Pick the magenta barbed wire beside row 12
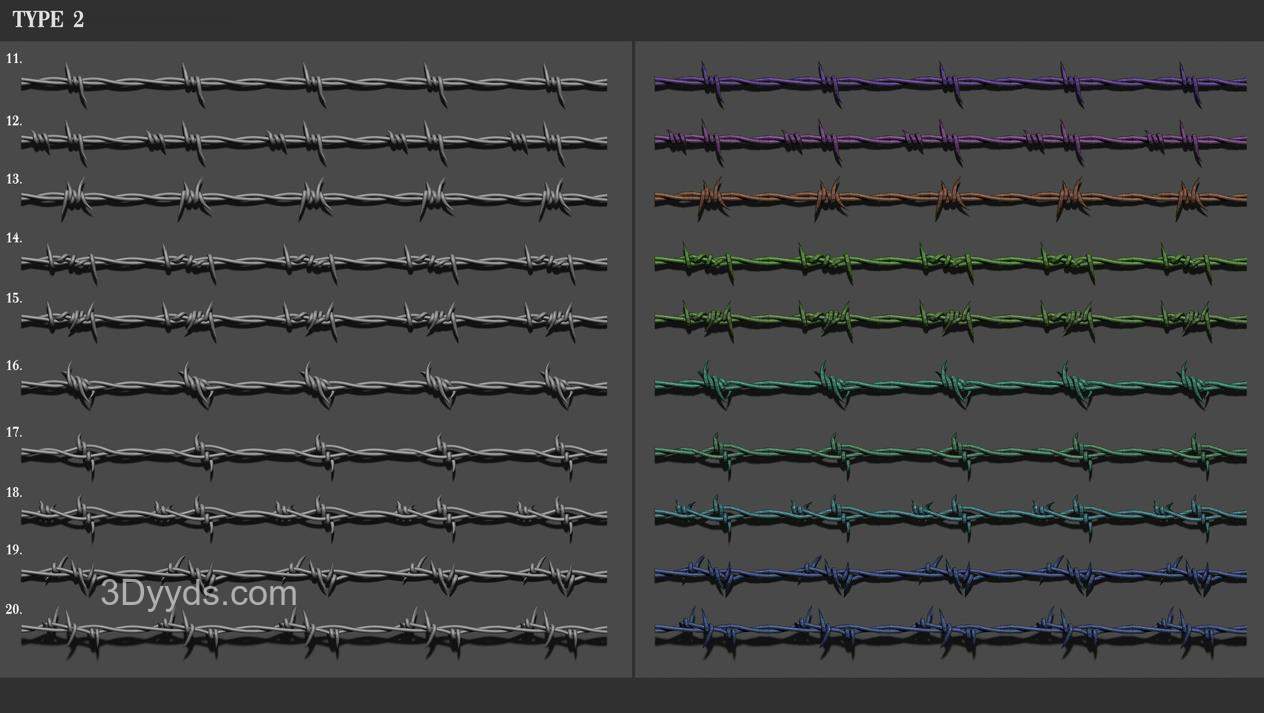 (950, 142)
